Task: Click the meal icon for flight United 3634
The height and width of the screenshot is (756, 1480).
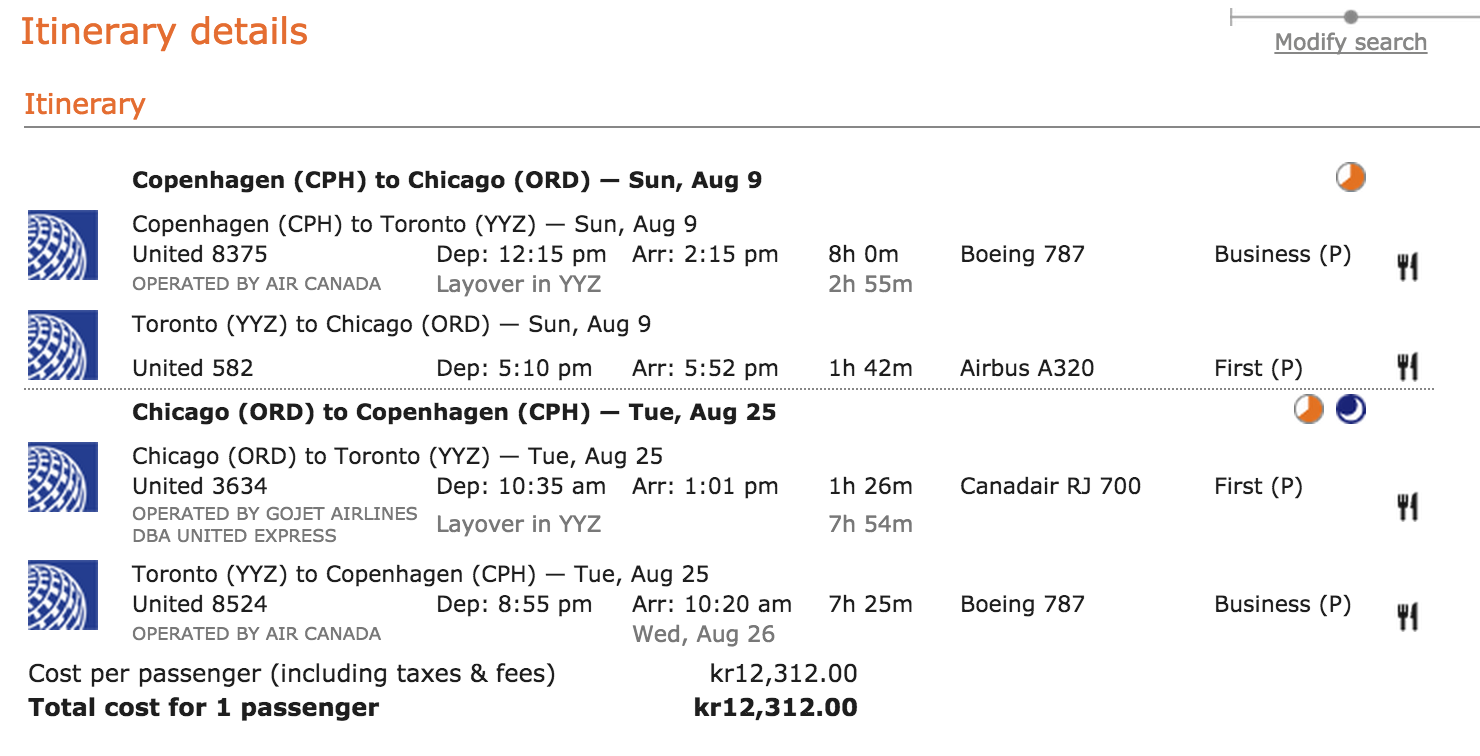Action: pyautogui.click(x=1408, y=508)
